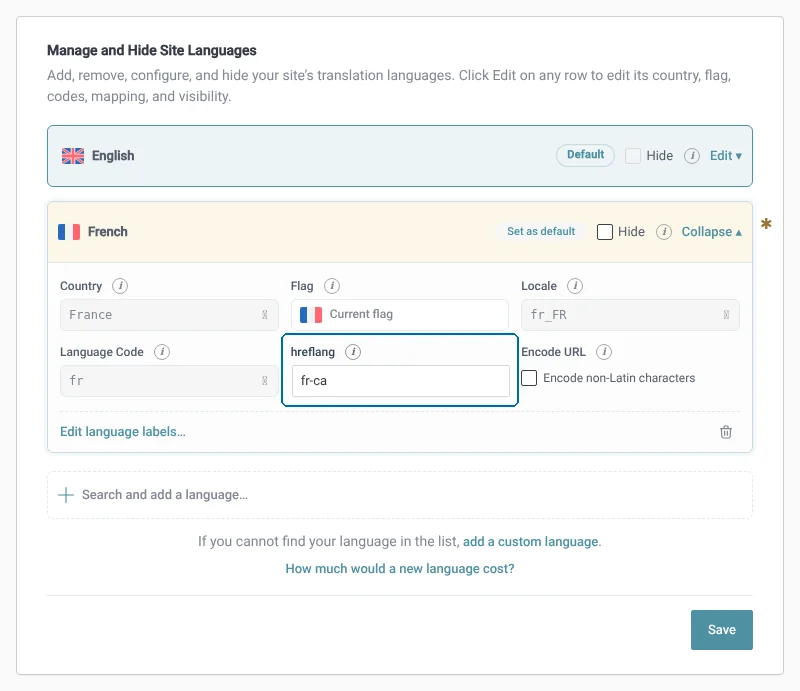Focus the hreflang input with fr-ca

click(x=401, y=381)
